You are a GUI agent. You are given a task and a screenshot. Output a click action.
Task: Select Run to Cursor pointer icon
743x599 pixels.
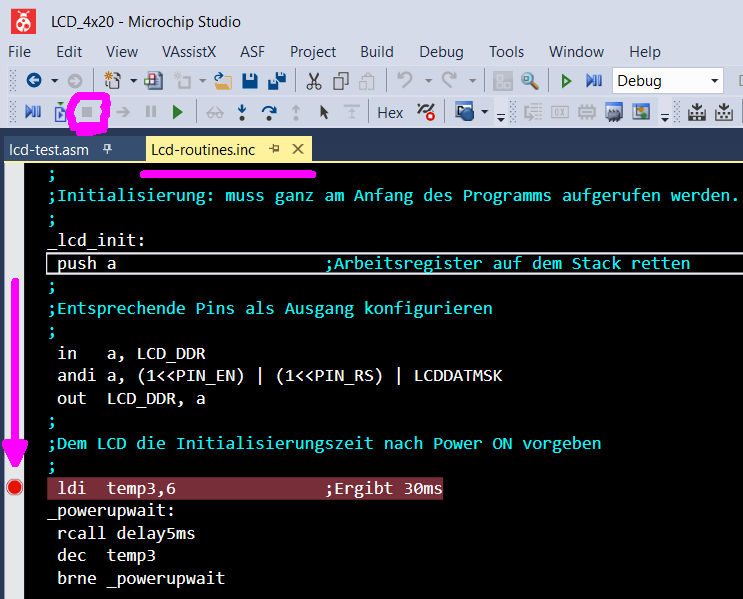coord(324,112)
